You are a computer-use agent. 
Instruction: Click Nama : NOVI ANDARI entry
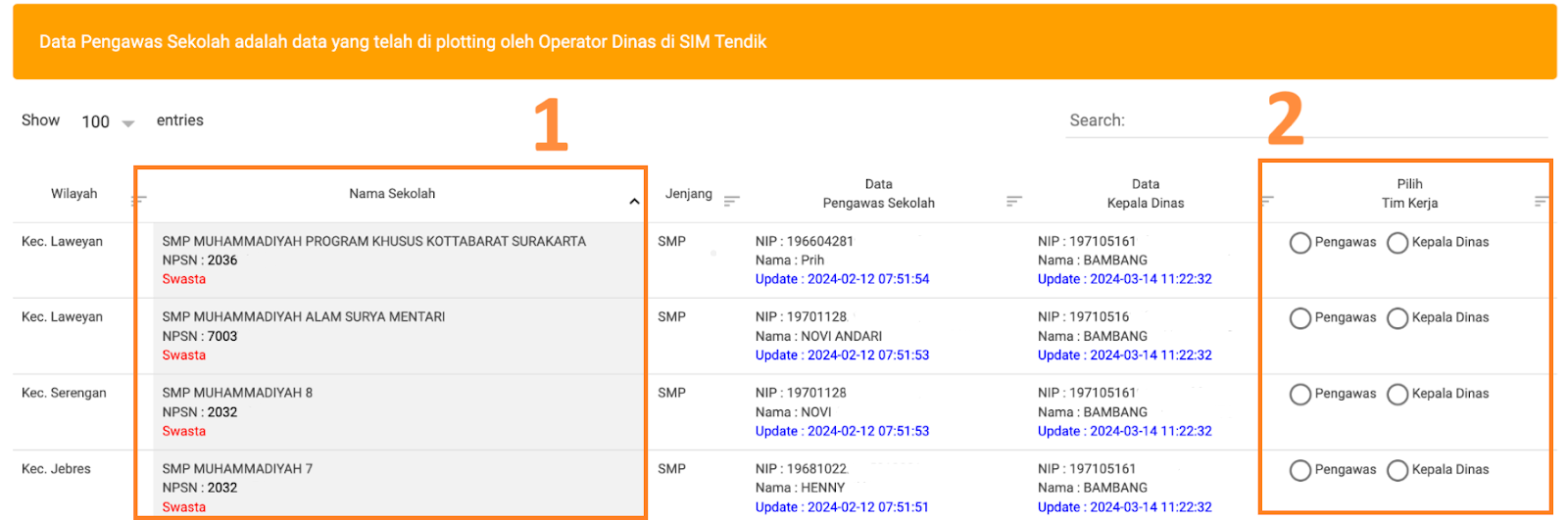click(818, 336)
